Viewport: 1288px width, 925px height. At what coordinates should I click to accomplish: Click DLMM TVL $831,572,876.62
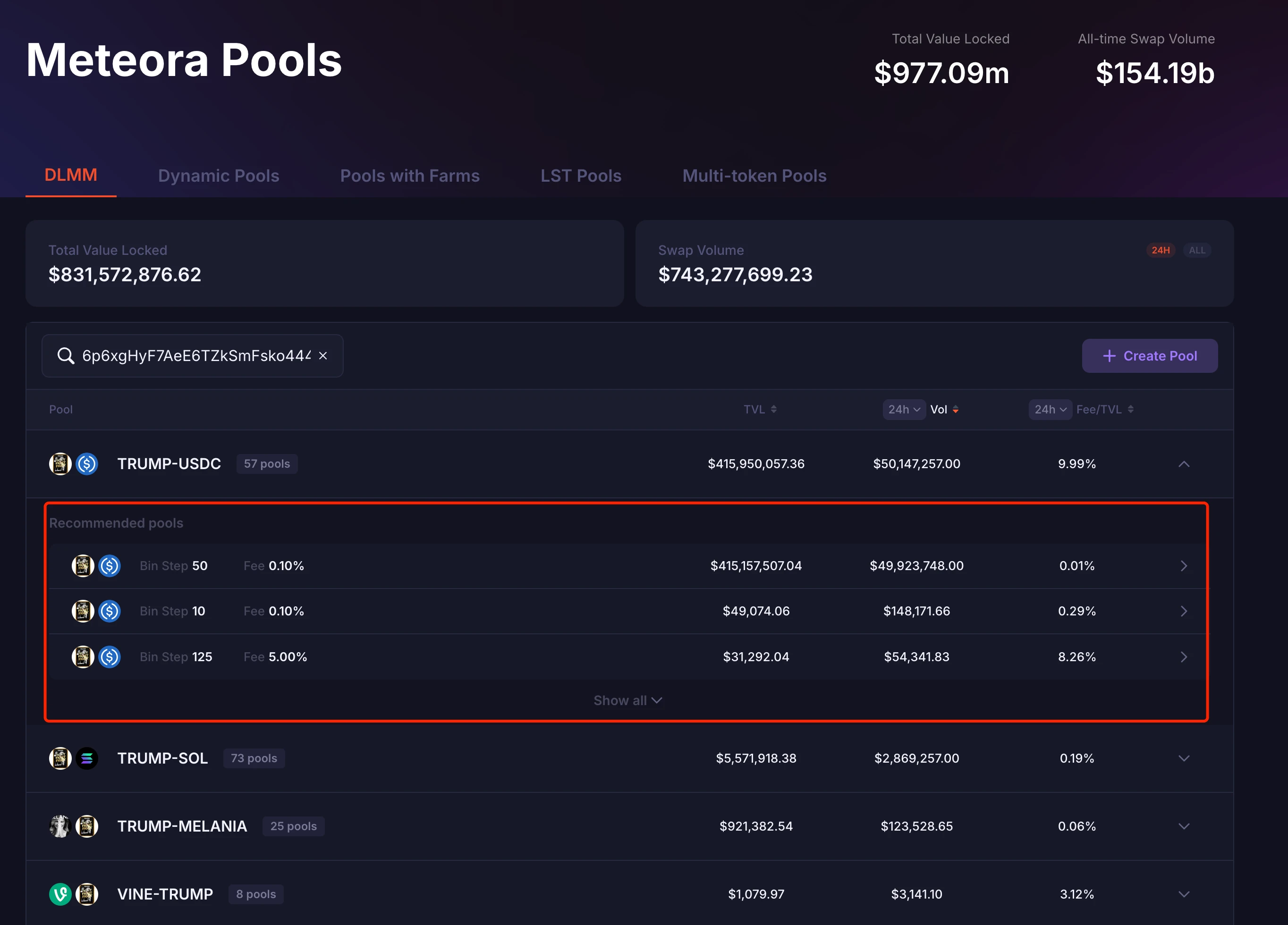(125, 275)
